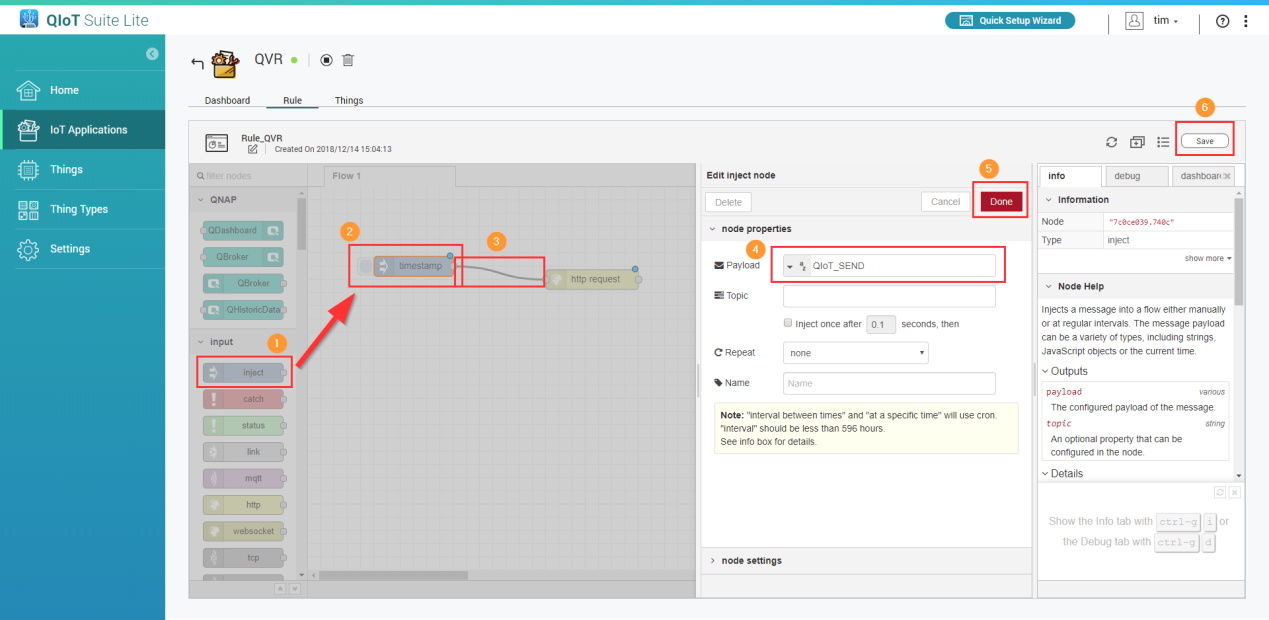Click the user avatar icon
The height and width of the screenshot is (620, 1269).
coord(1134,21)
